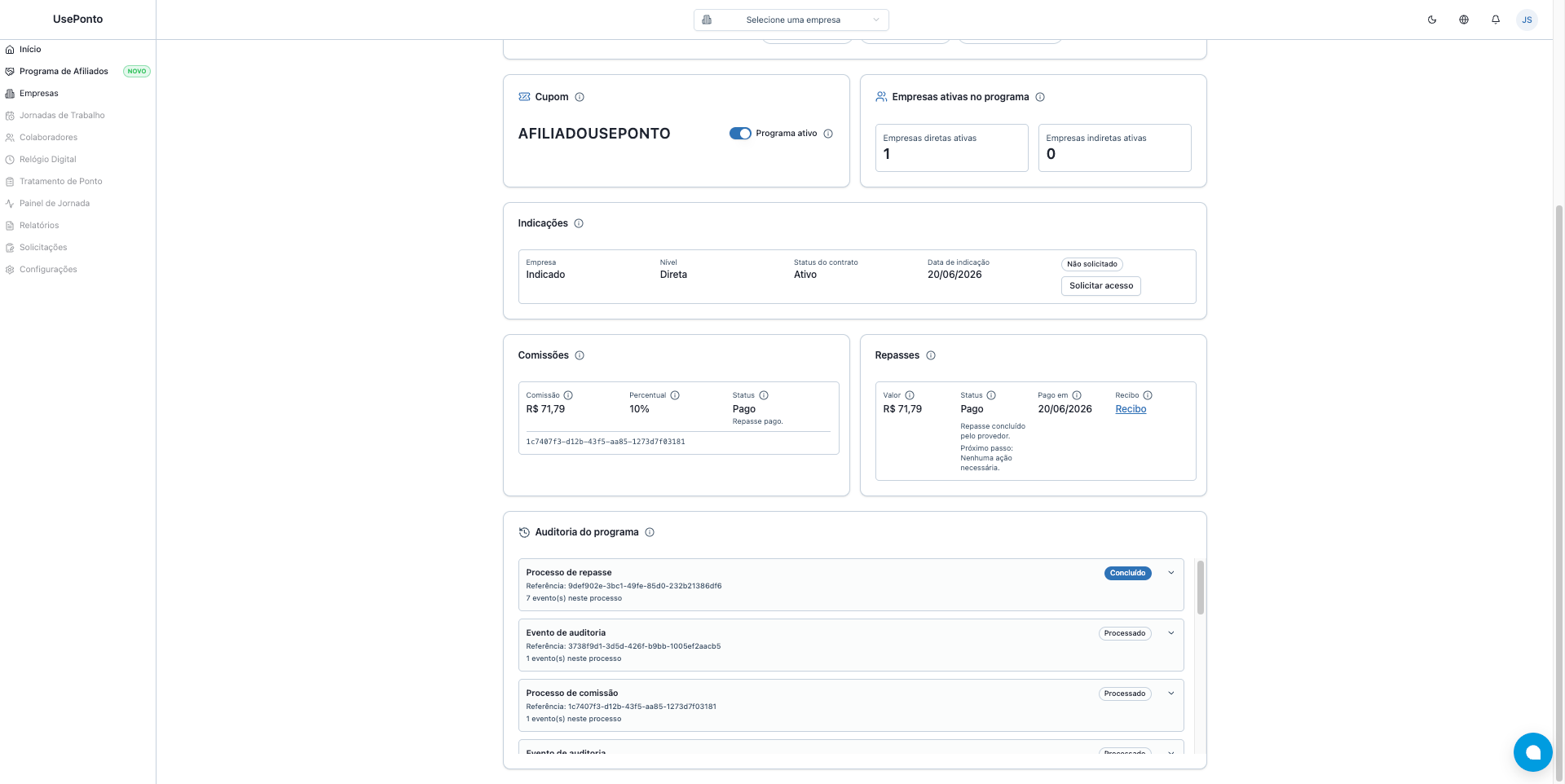
Task: Click info icon beside Recibo label
Action: pyautogui.click(x=1148, y=395)
